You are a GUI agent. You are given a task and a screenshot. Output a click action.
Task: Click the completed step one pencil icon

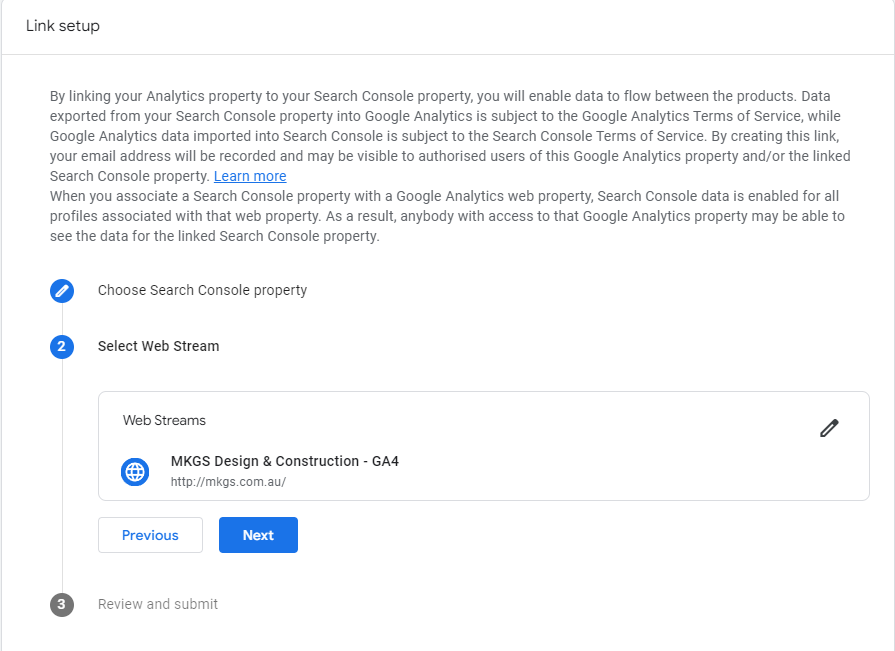pyautogui.click(x=62, y=291)
